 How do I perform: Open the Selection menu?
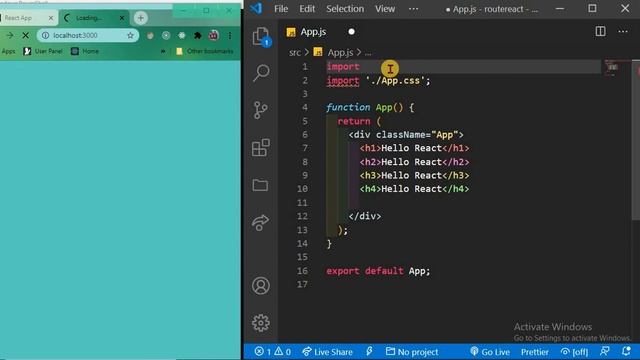[345, 9]
